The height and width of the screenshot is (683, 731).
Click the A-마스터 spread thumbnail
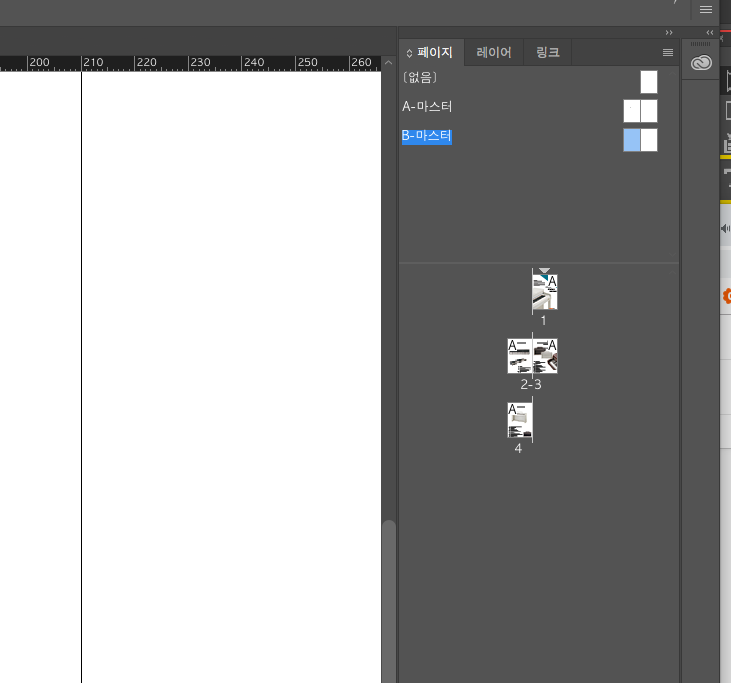[640, 111]
